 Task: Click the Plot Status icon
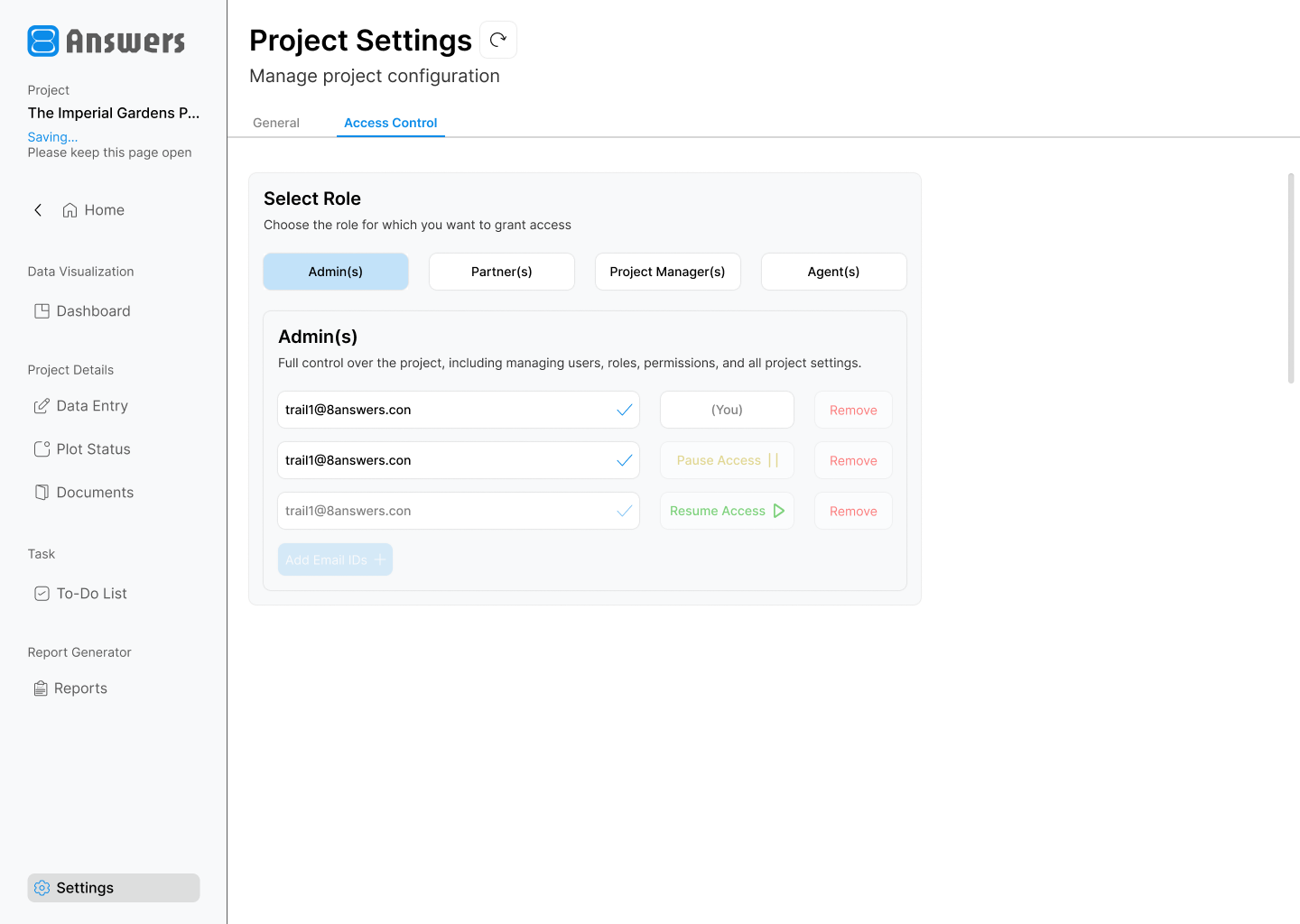42,449
